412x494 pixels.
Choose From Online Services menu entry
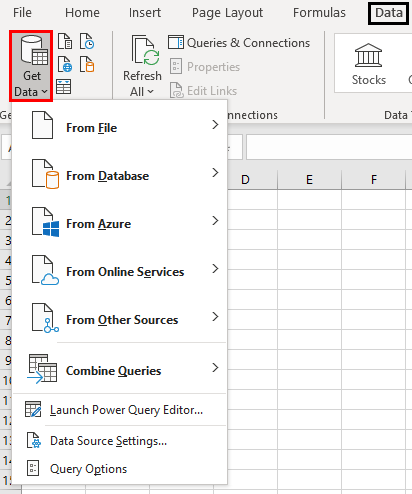click(120, 270)
